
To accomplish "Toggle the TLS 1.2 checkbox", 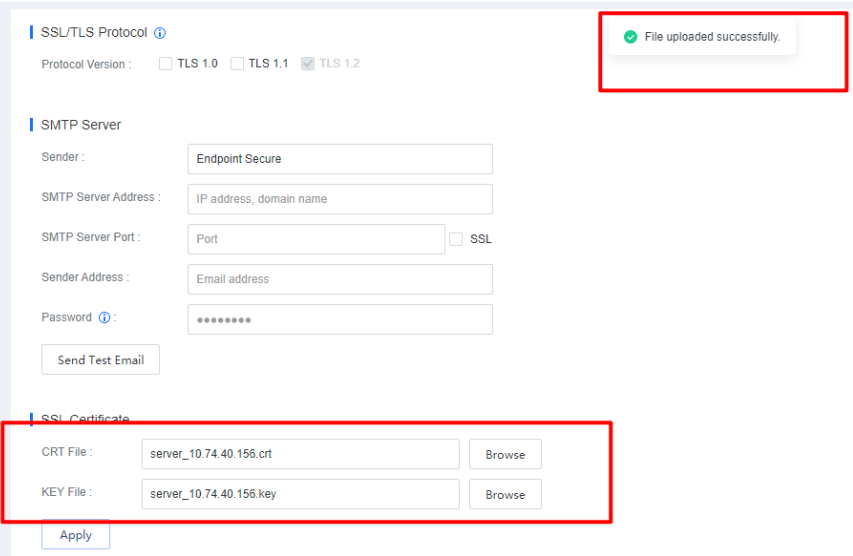I will pos(308,64).
